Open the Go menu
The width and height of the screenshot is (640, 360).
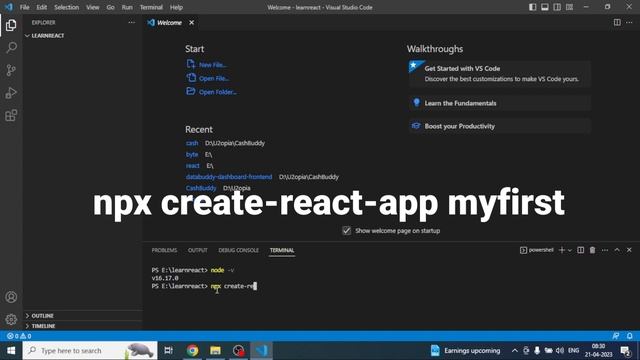tap(111, 7)
